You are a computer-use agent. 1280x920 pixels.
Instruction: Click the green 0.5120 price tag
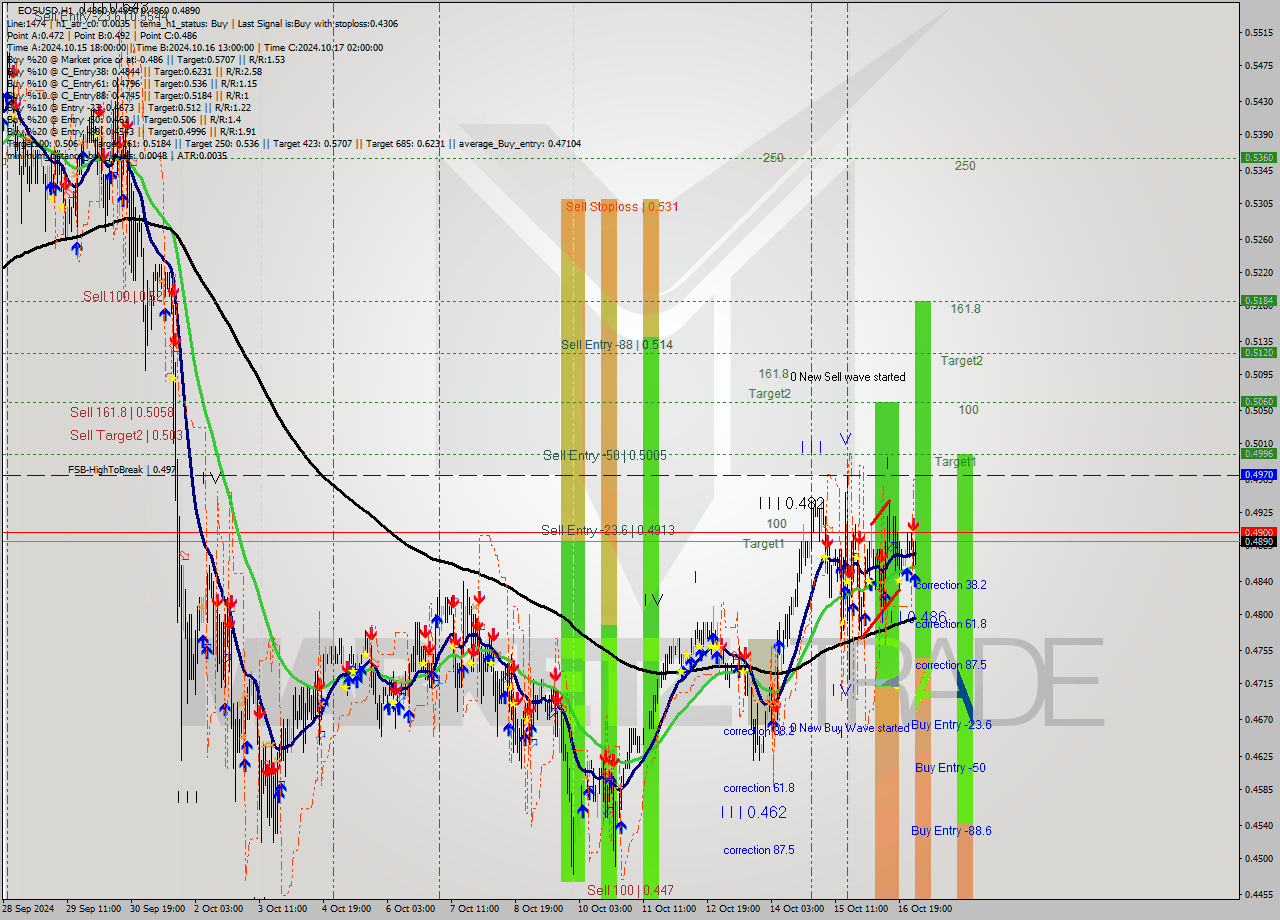(1257, 352)
